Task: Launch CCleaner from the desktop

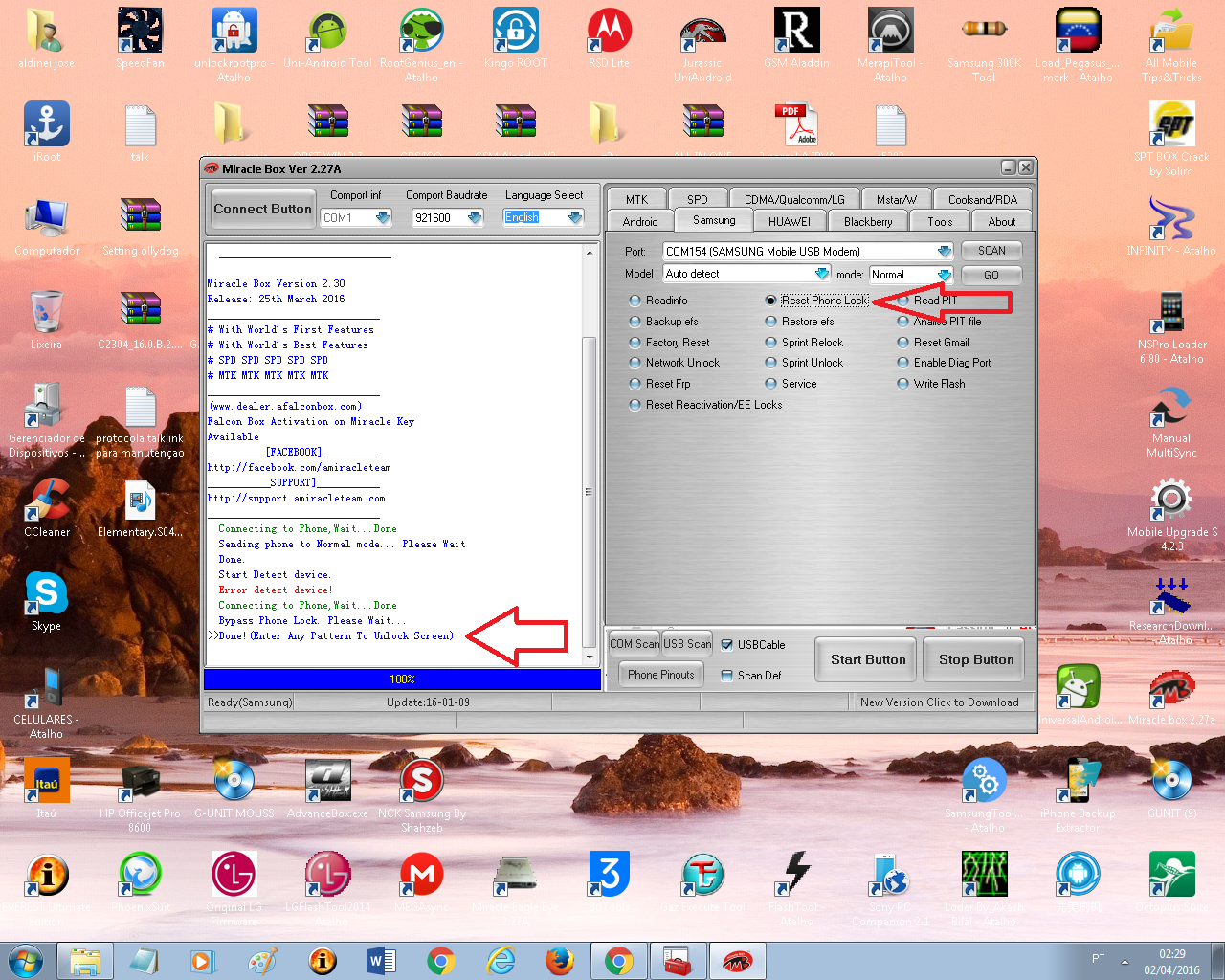Action: pos(46,507)
